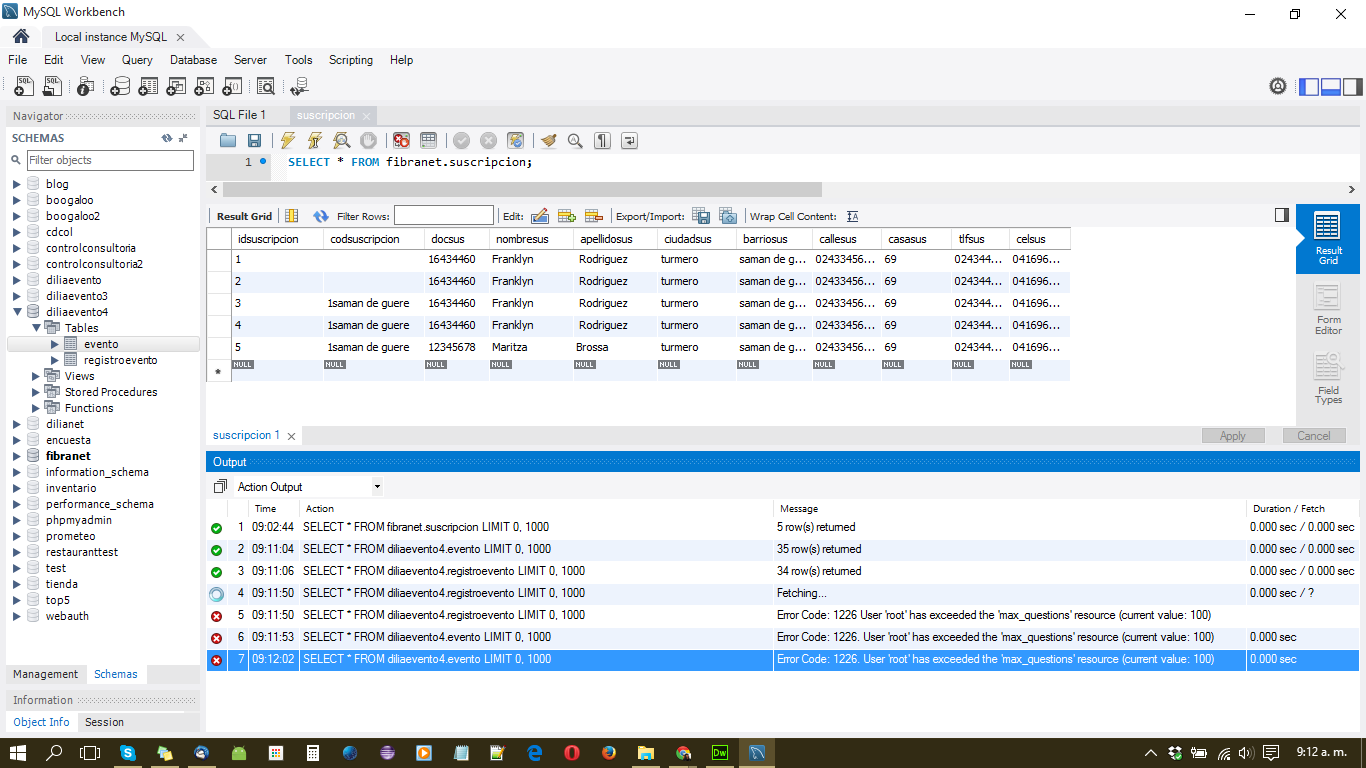Open script file folder icon in editor toolbar
This screenshot has height=768, width=1366.
pyautogui.click(x=228, y=141)
